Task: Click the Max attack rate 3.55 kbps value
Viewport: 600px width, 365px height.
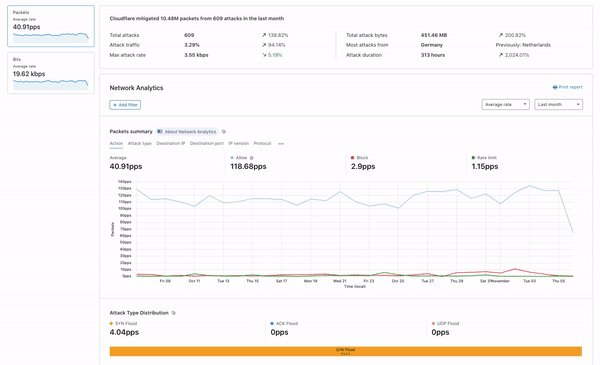Action: 196,55
